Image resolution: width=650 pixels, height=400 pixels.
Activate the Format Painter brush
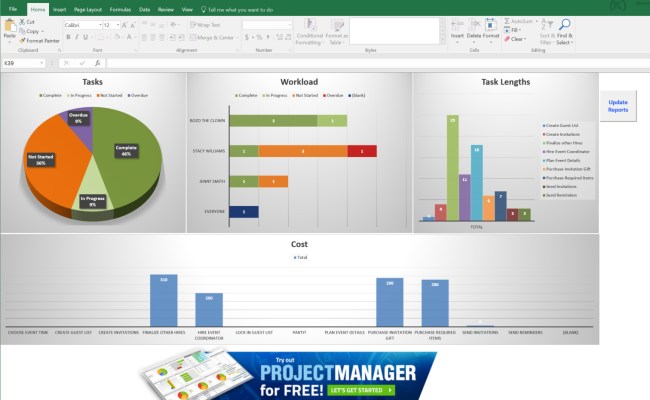click(x=22, y=41)
